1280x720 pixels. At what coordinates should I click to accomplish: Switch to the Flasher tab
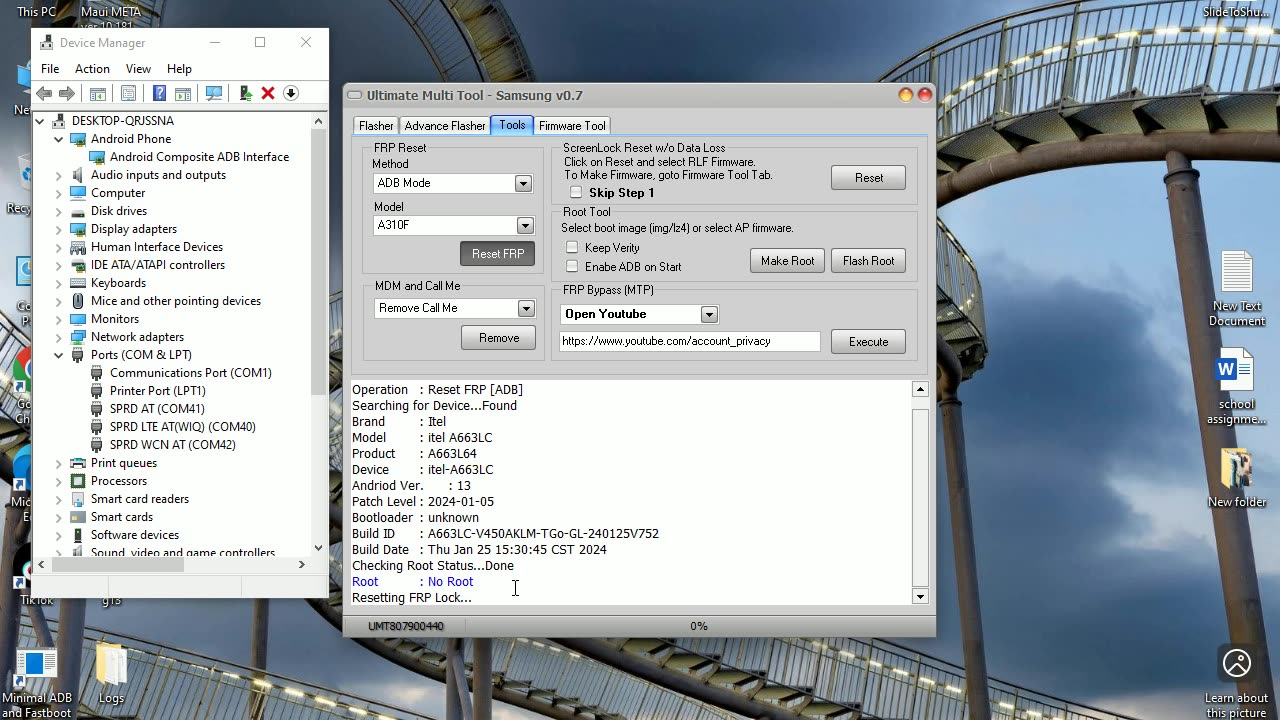coord(376,126)
